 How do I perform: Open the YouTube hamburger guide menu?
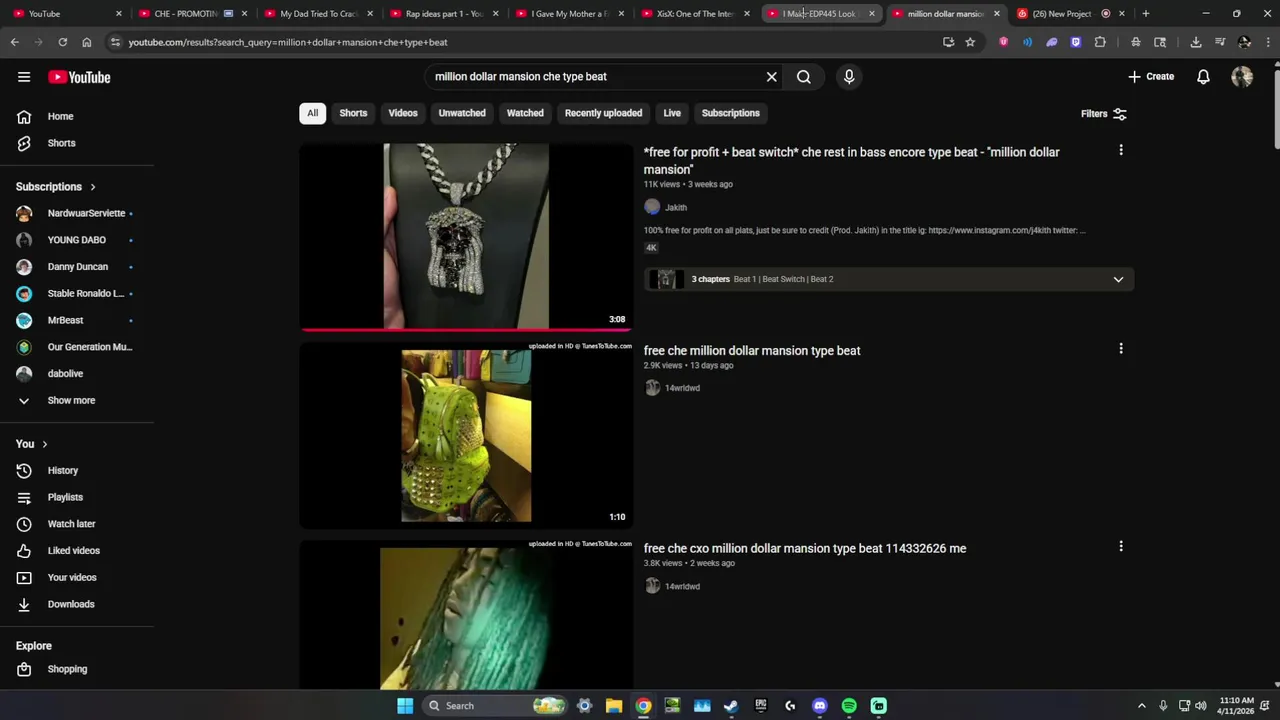click(x=24, y=77)
